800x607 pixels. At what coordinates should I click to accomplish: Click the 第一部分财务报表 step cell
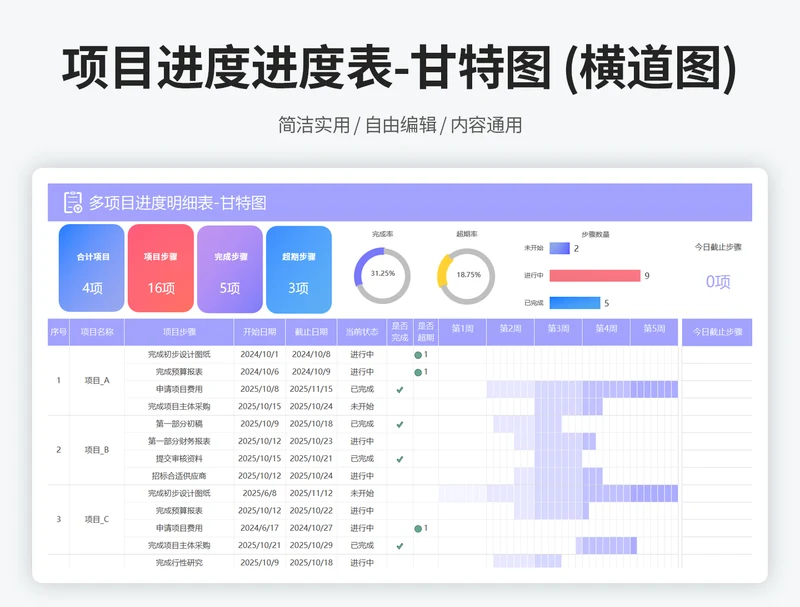coord(179,441)
